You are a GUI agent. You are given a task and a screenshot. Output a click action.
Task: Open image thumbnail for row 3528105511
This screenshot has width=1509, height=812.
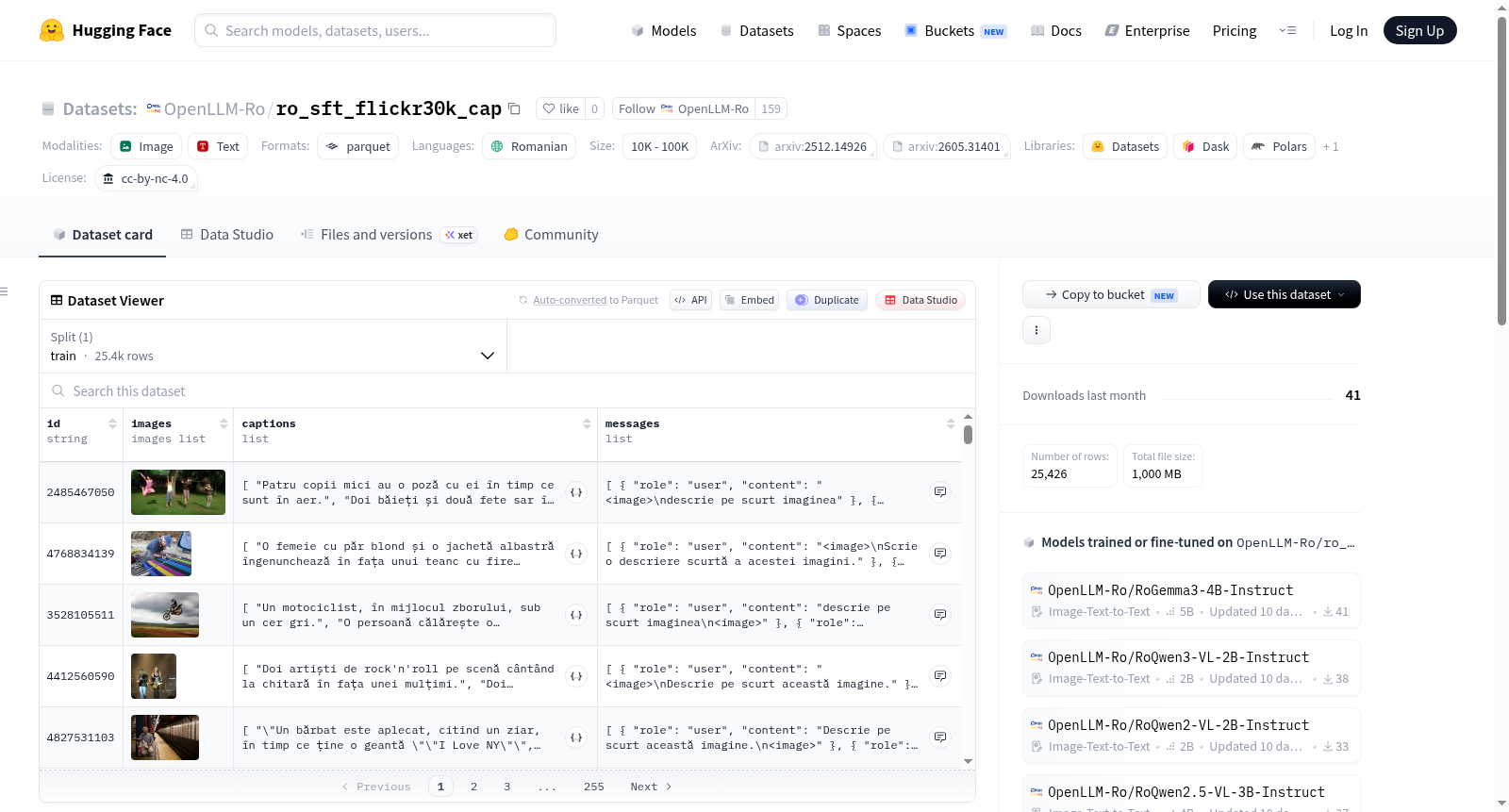click(165, 615)
